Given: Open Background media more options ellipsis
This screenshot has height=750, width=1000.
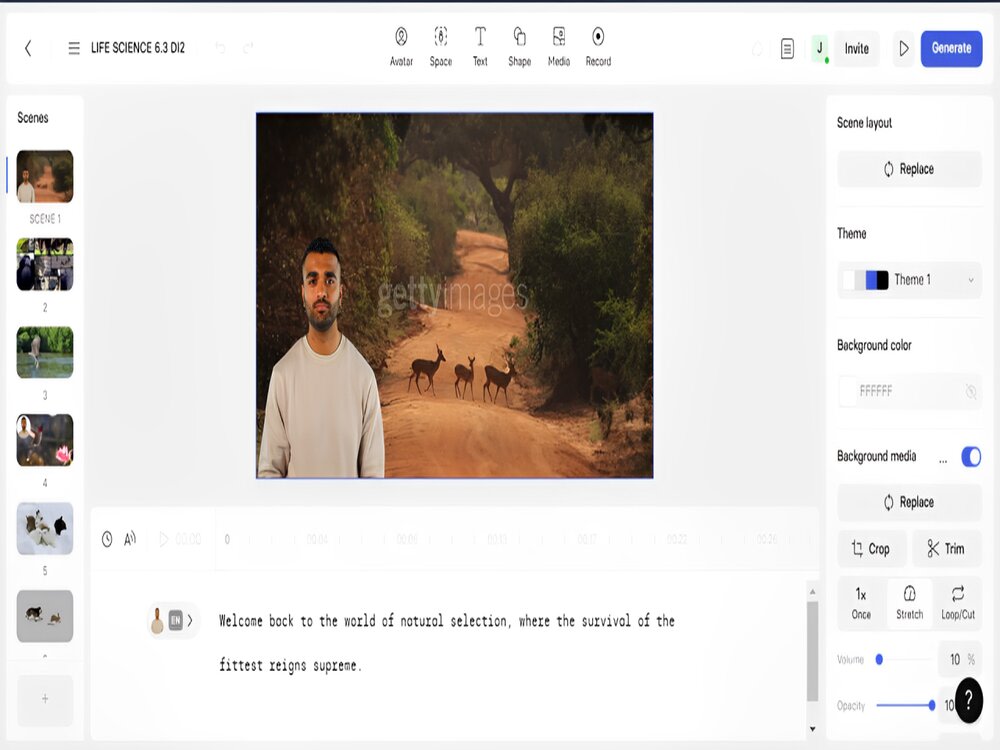Looking at the screenshot, I should 943,459.
